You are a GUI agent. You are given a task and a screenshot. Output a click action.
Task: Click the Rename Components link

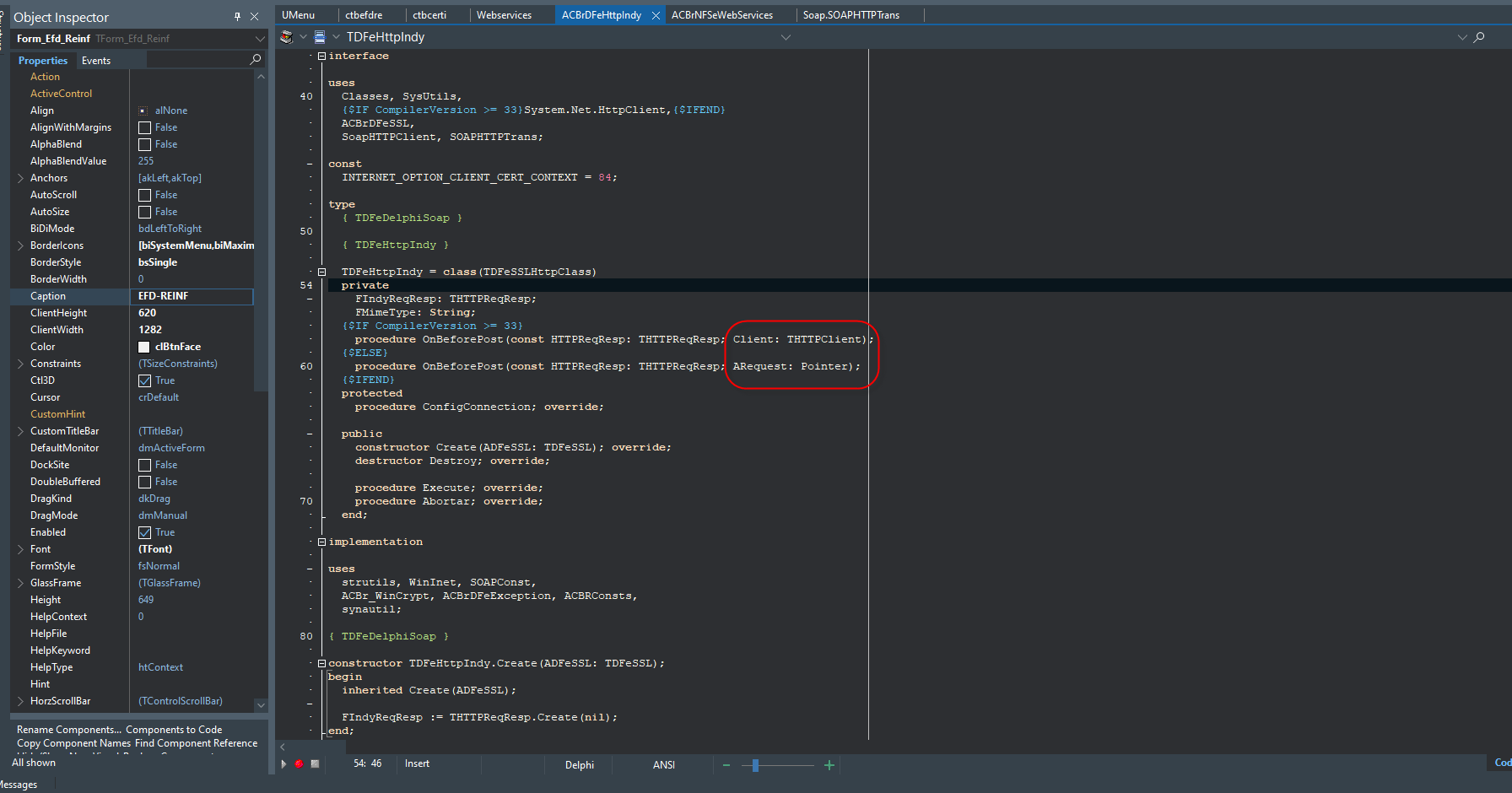(69, 730)
